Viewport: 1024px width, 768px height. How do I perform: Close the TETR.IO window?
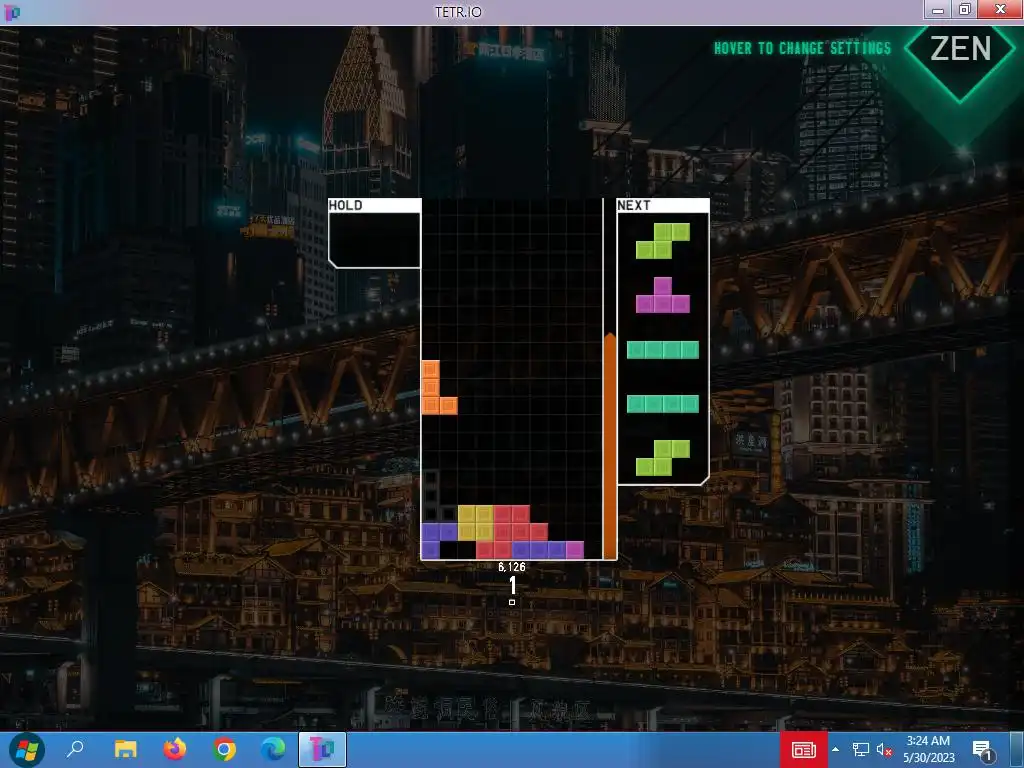pyautogui.click(x=1000, y=9)
